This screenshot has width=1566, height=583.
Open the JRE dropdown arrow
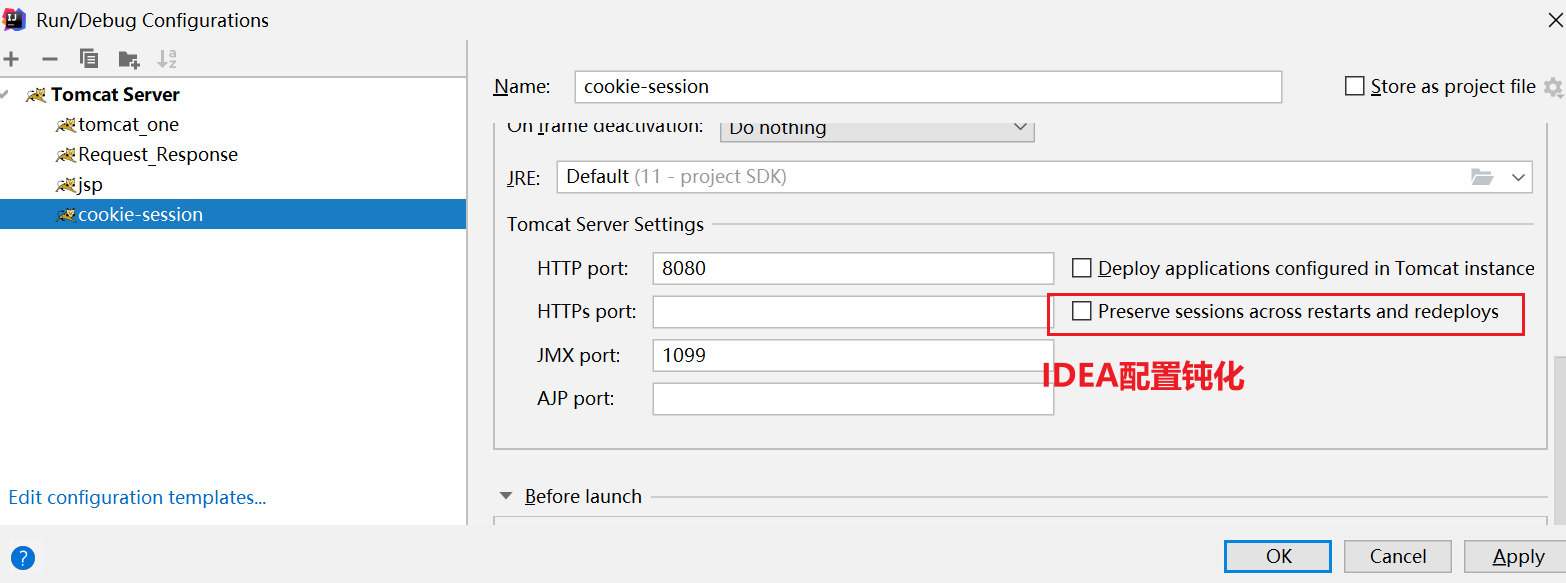pos(1519,177)
